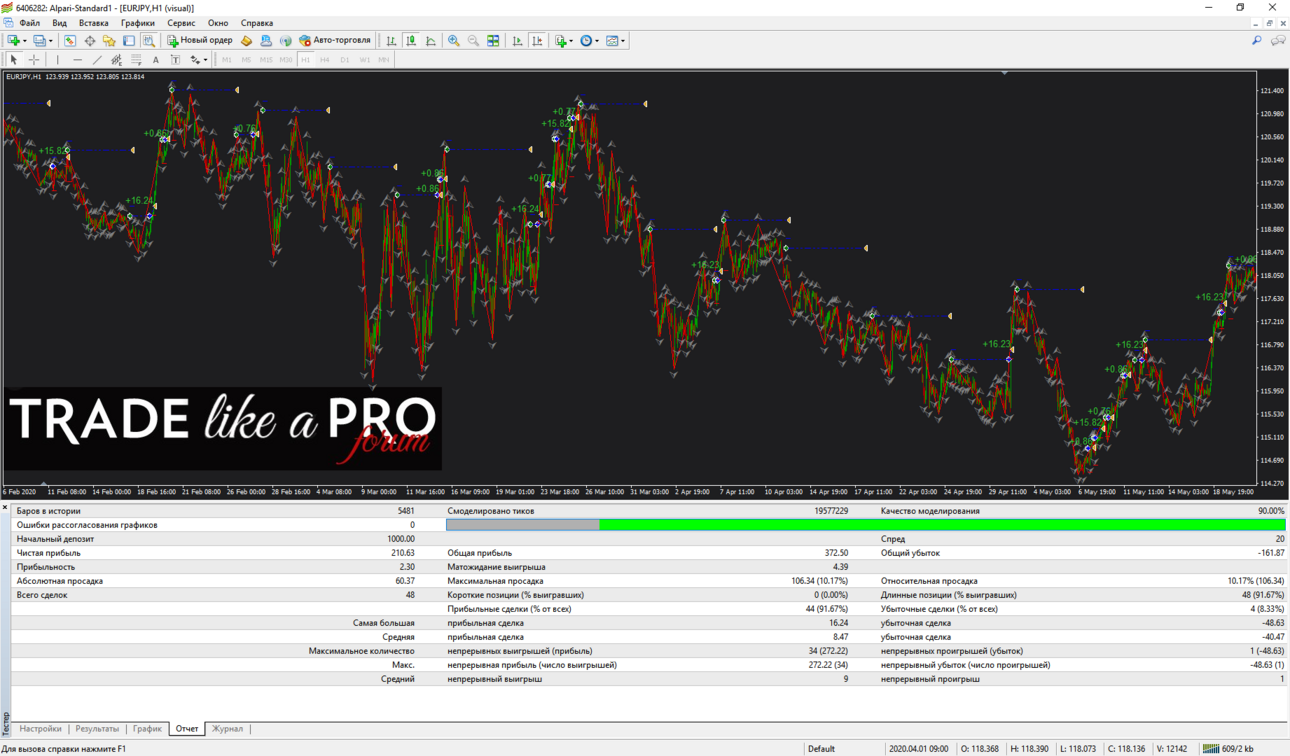
Task: Open the Вставка menu
Action: pos(93,23)
